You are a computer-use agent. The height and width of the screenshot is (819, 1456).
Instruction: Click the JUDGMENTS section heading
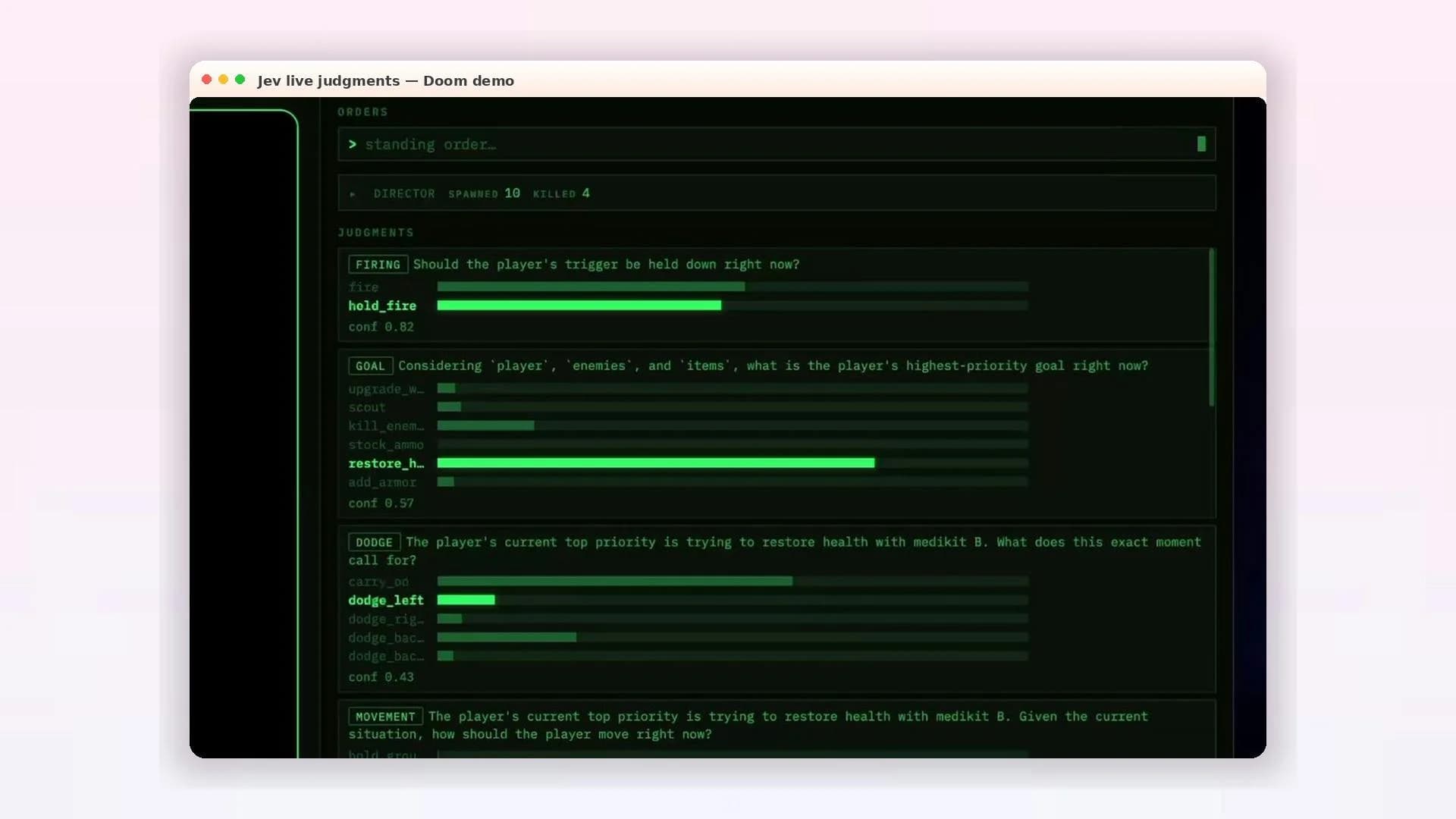pyautogui.click(x=375, y=233)
